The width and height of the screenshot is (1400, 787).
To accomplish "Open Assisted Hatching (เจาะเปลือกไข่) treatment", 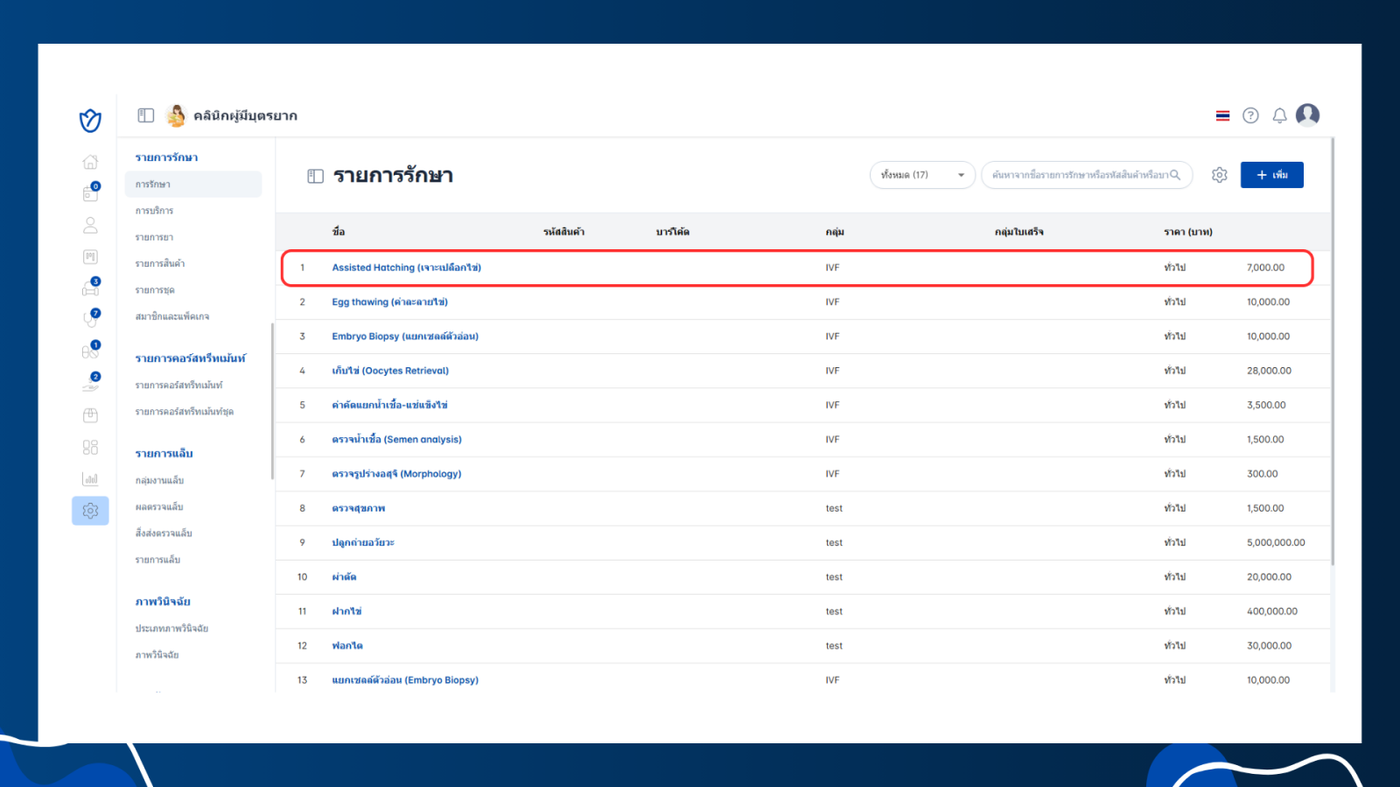I will click(407, 268).
